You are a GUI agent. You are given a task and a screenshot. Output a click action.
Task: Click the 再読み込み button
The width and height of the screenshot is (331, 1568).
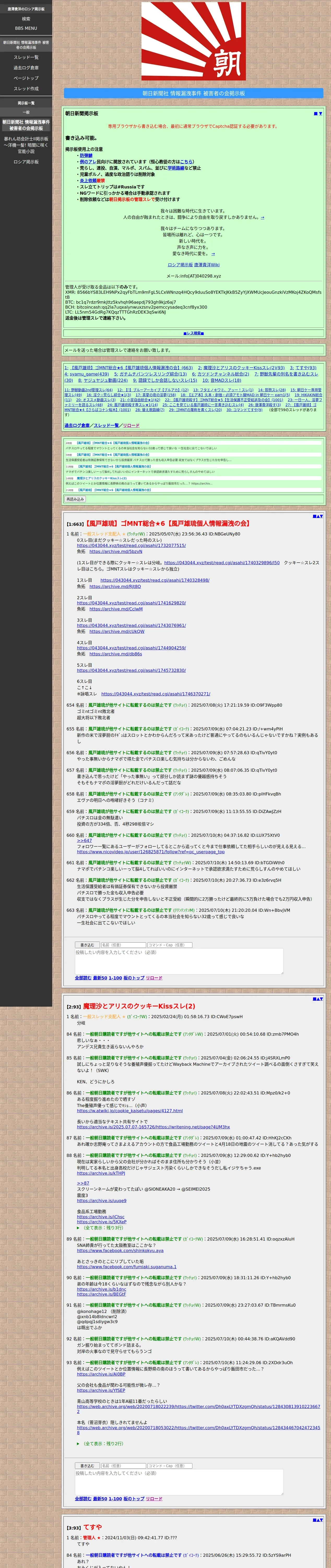(75, 499)
